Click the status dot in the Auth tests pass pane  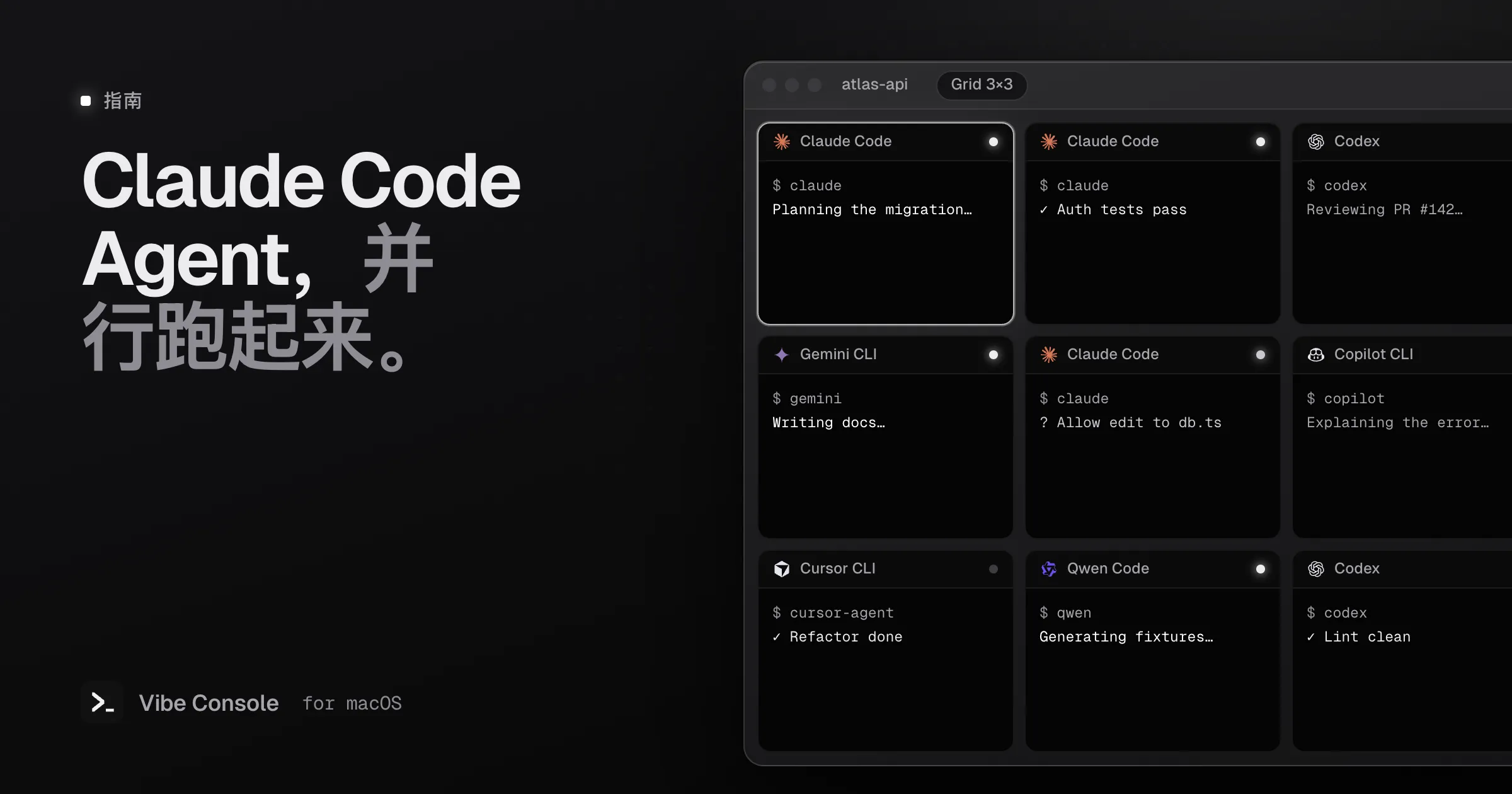1261,142
